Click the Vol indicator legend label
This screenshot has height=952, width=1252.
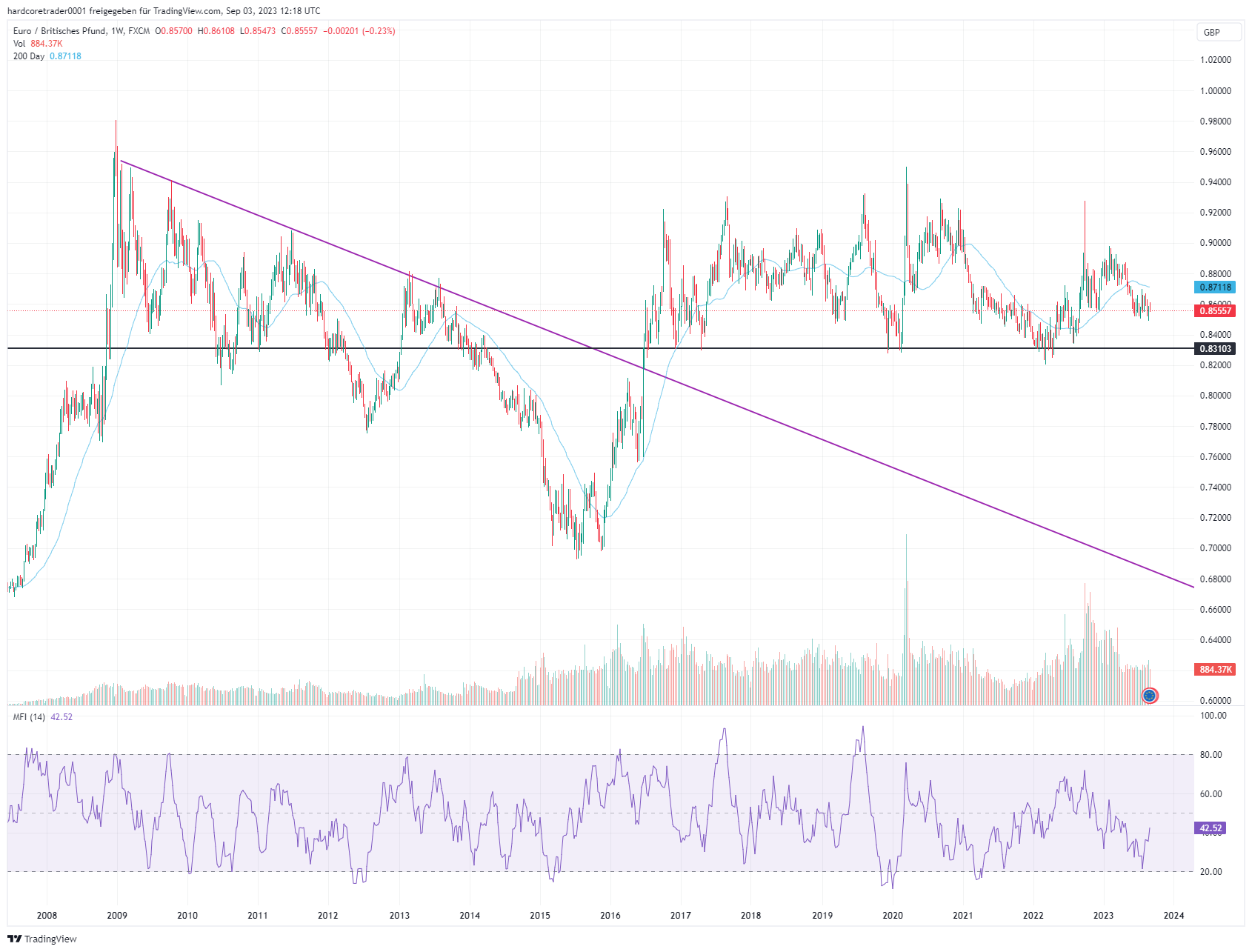(19, 44)
